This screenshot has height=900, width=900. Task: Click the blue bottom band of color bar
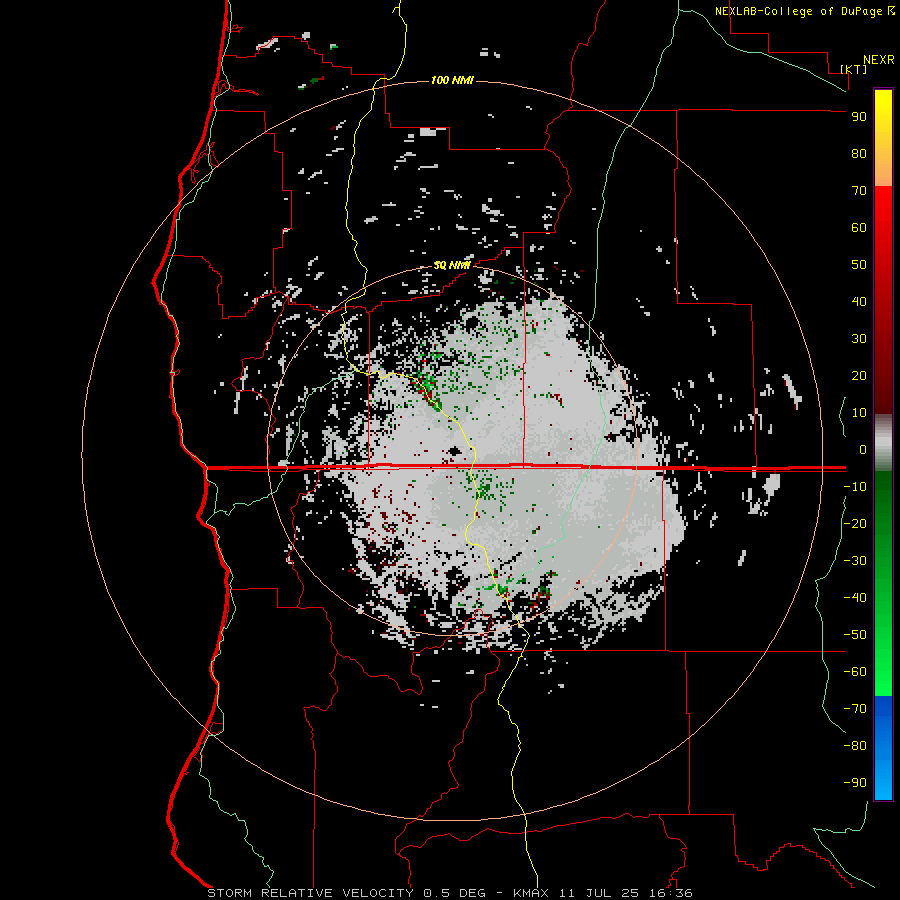(x=883, y=748)
